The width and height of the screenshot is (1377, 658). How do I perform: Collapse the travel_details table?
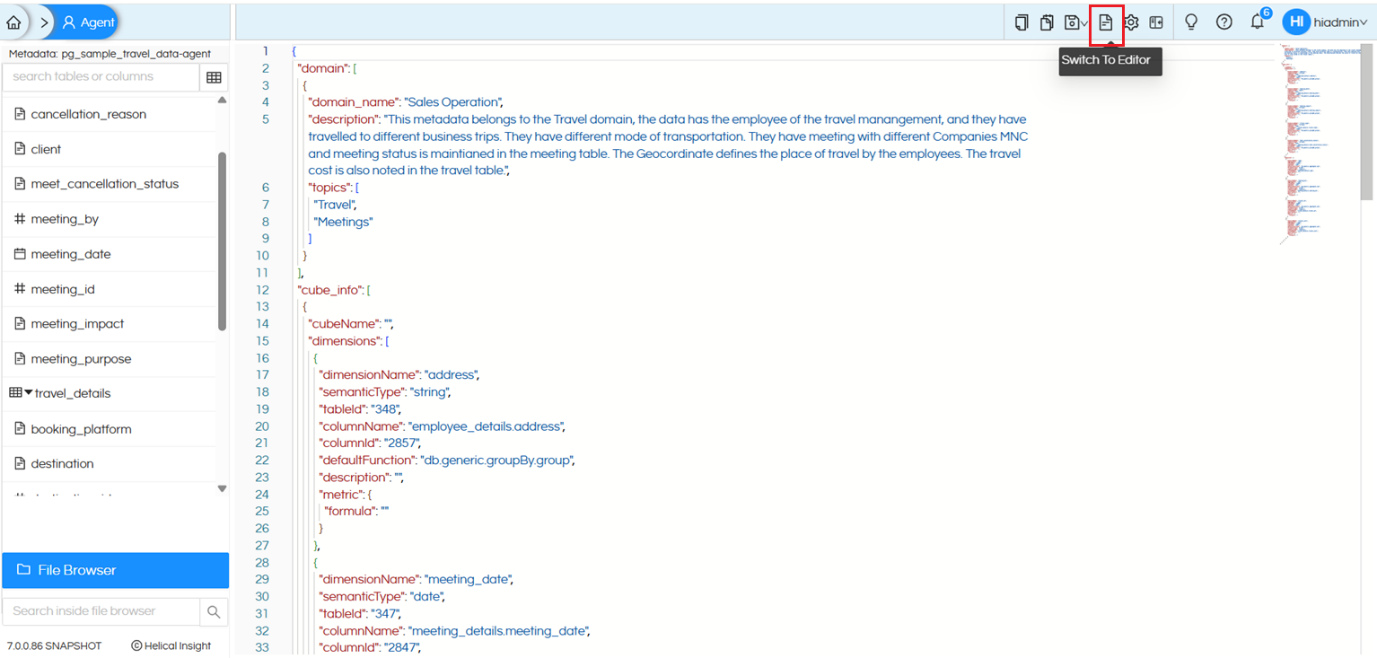point(28,393)
